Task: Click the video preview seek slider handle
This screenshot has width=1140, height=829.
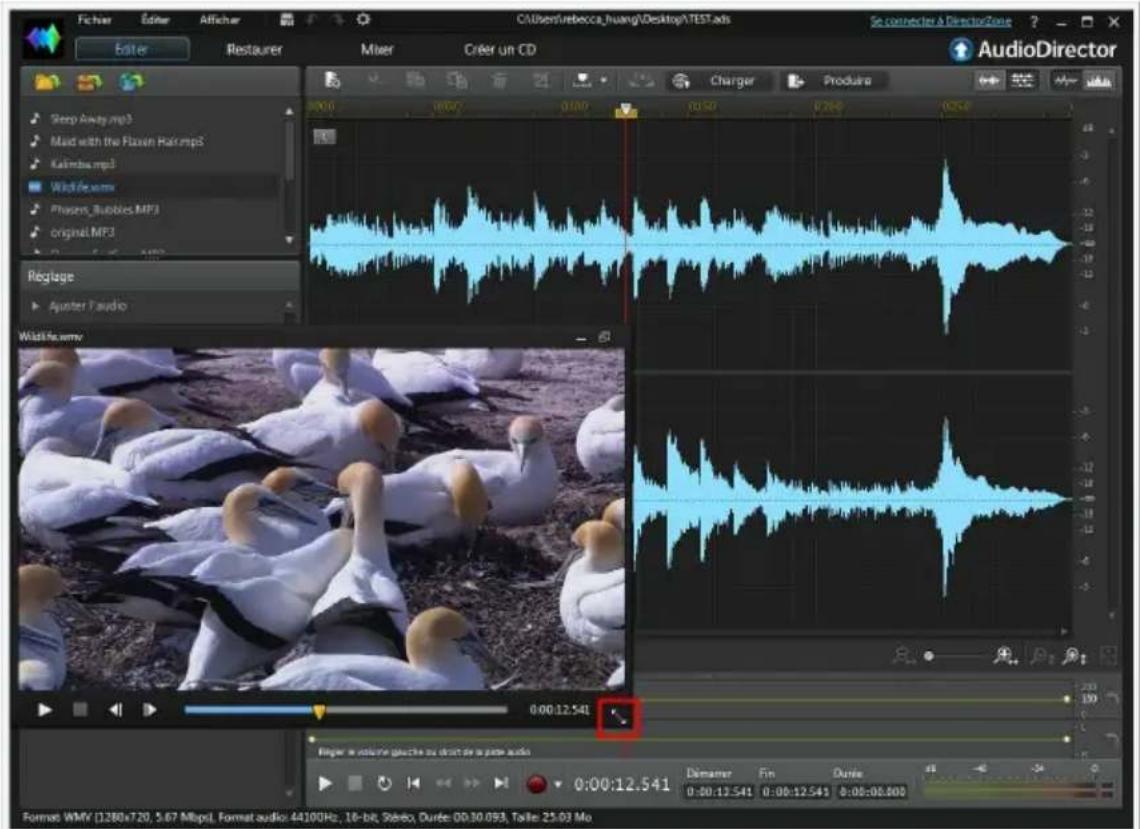Action: [x=319, y=710]
